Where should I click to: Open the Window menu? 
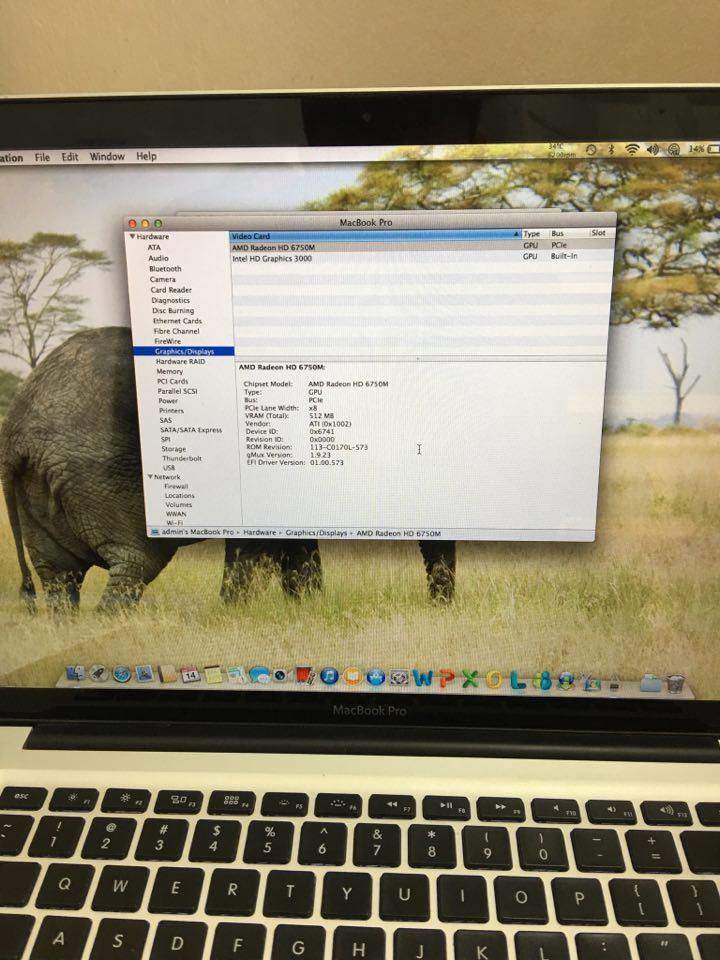(x=107, y=157)
